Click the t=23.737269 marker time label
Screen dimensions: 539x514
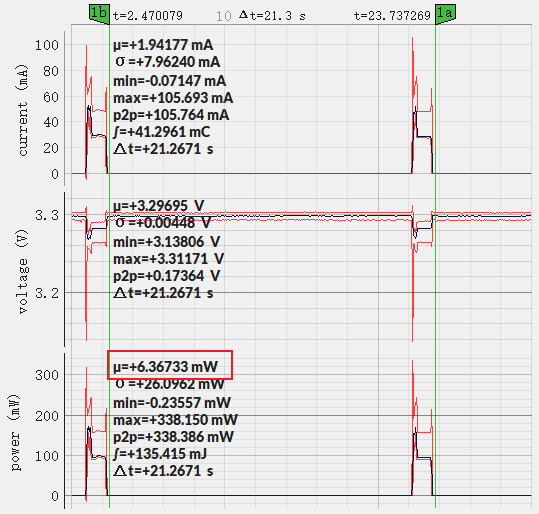pos(392,16)
